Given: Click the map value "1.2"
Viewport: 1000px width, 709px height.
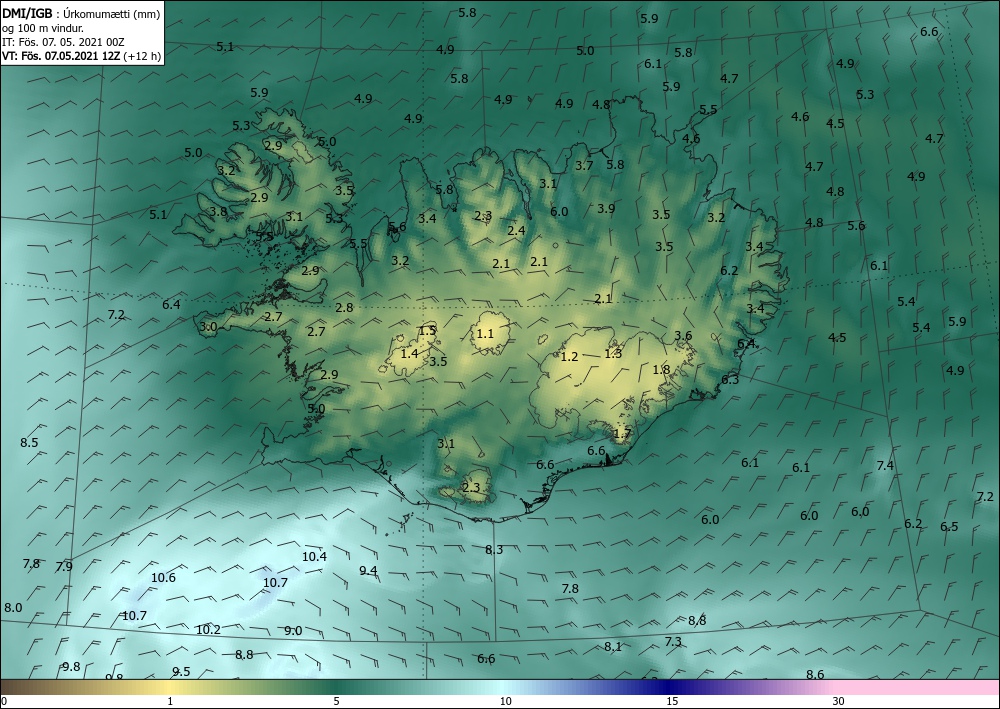Looking at the screenshot, I should (x=569, y=356).
